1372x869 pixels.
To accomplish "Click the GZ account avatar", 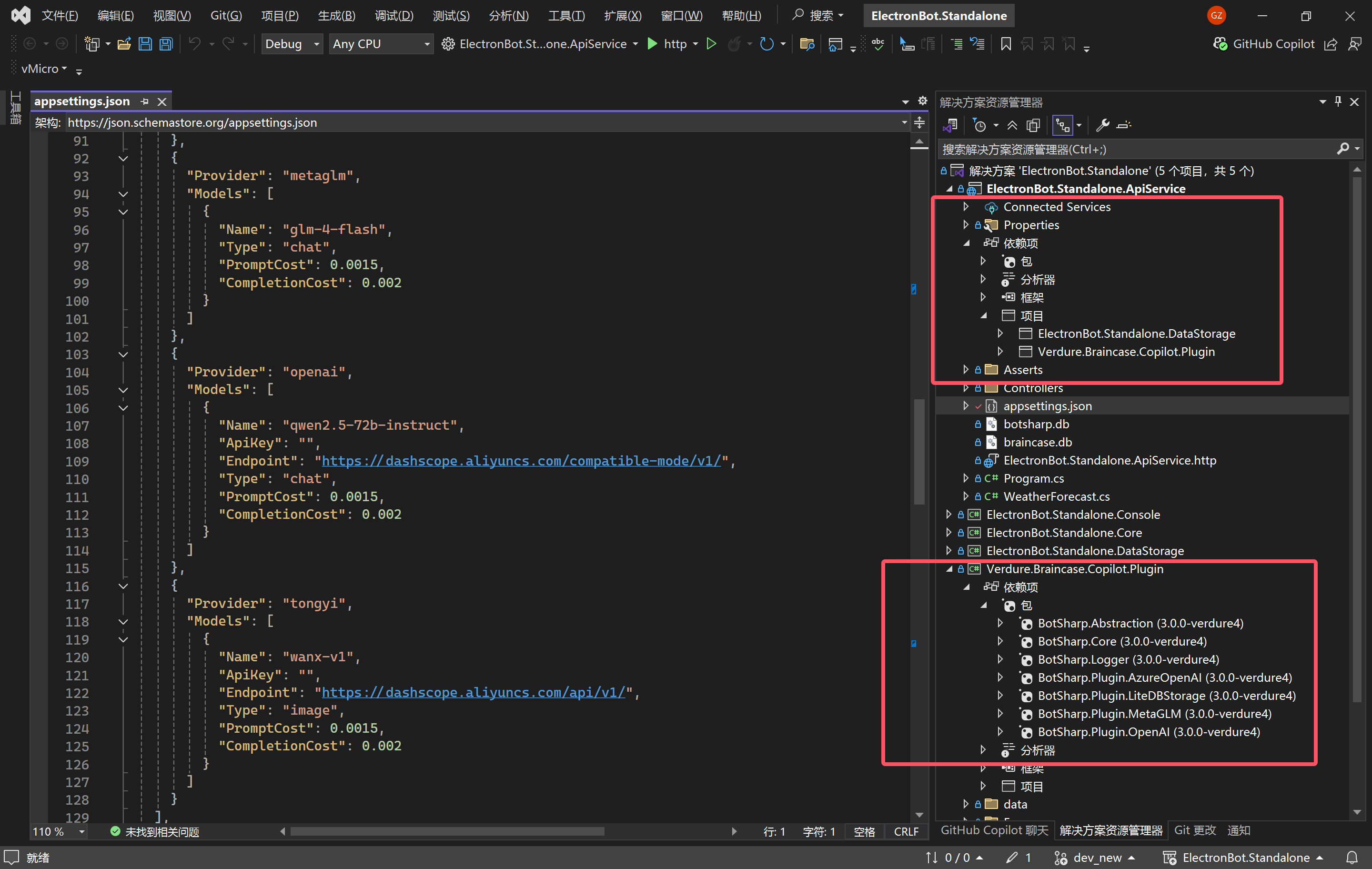I will tap(1216, 15).
